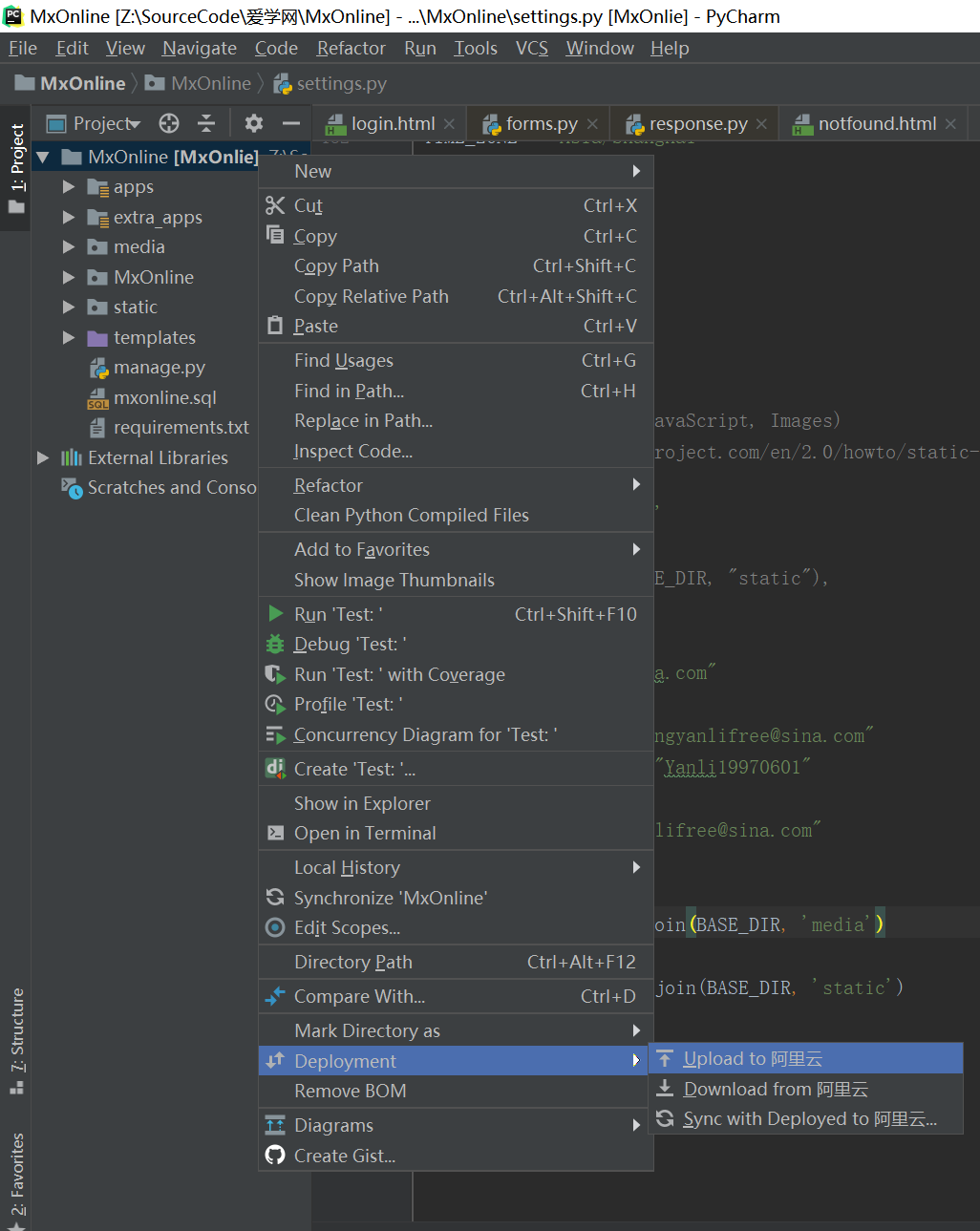The height and width of the screenshot is (1231, 980).
Task: Click the collapse all icon in Project panel
Action: 206,123
